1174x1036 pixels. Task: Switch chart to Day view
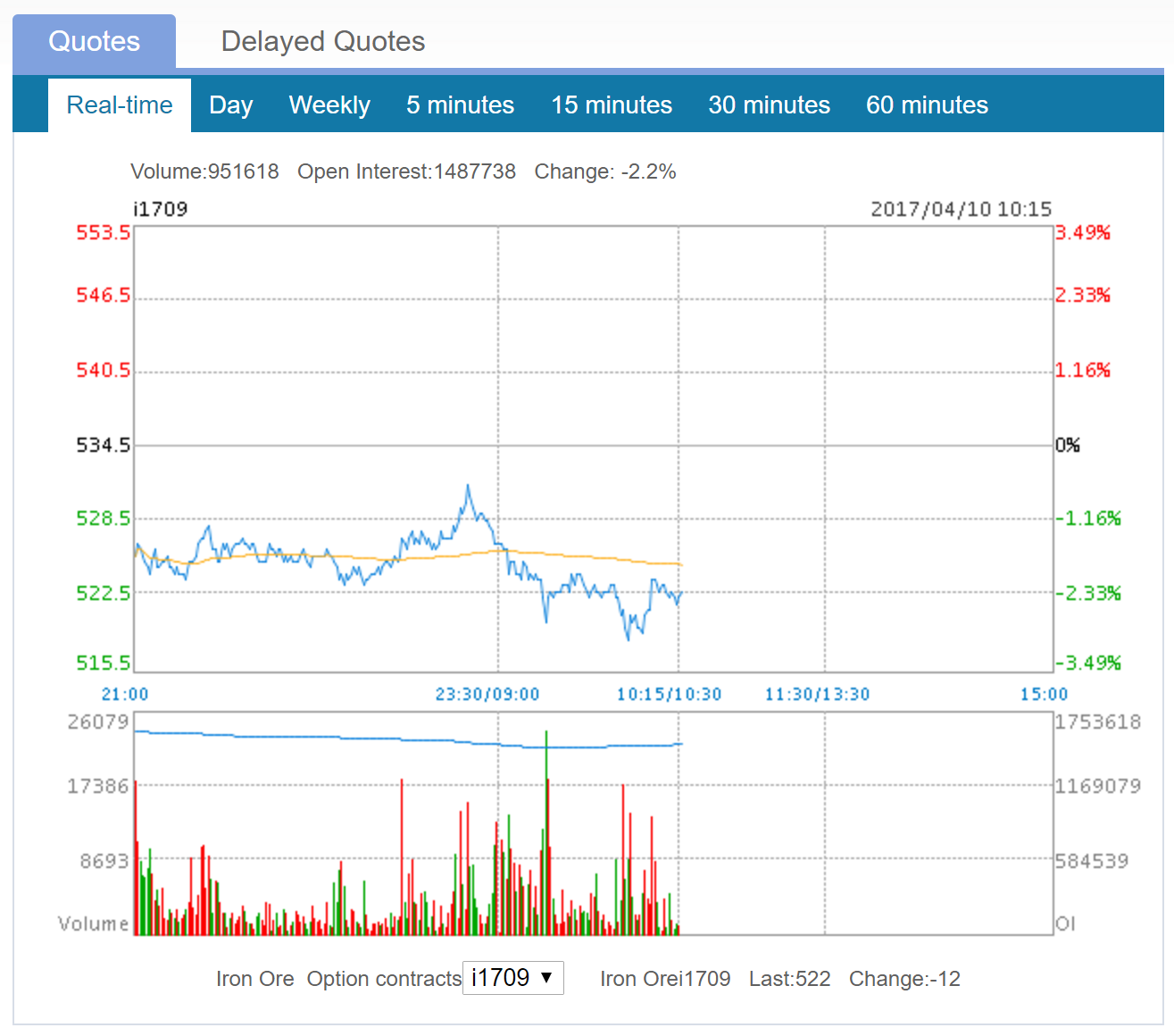(230, 105)
